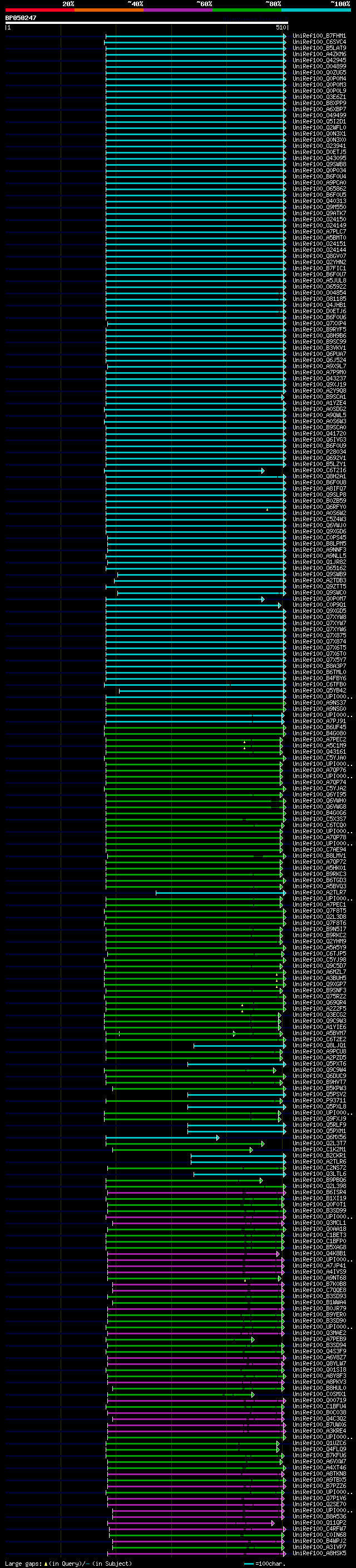Select hit label UniRef100_A7PLC7
This screenshot has width=356, height=1568.
pos(319,232)
